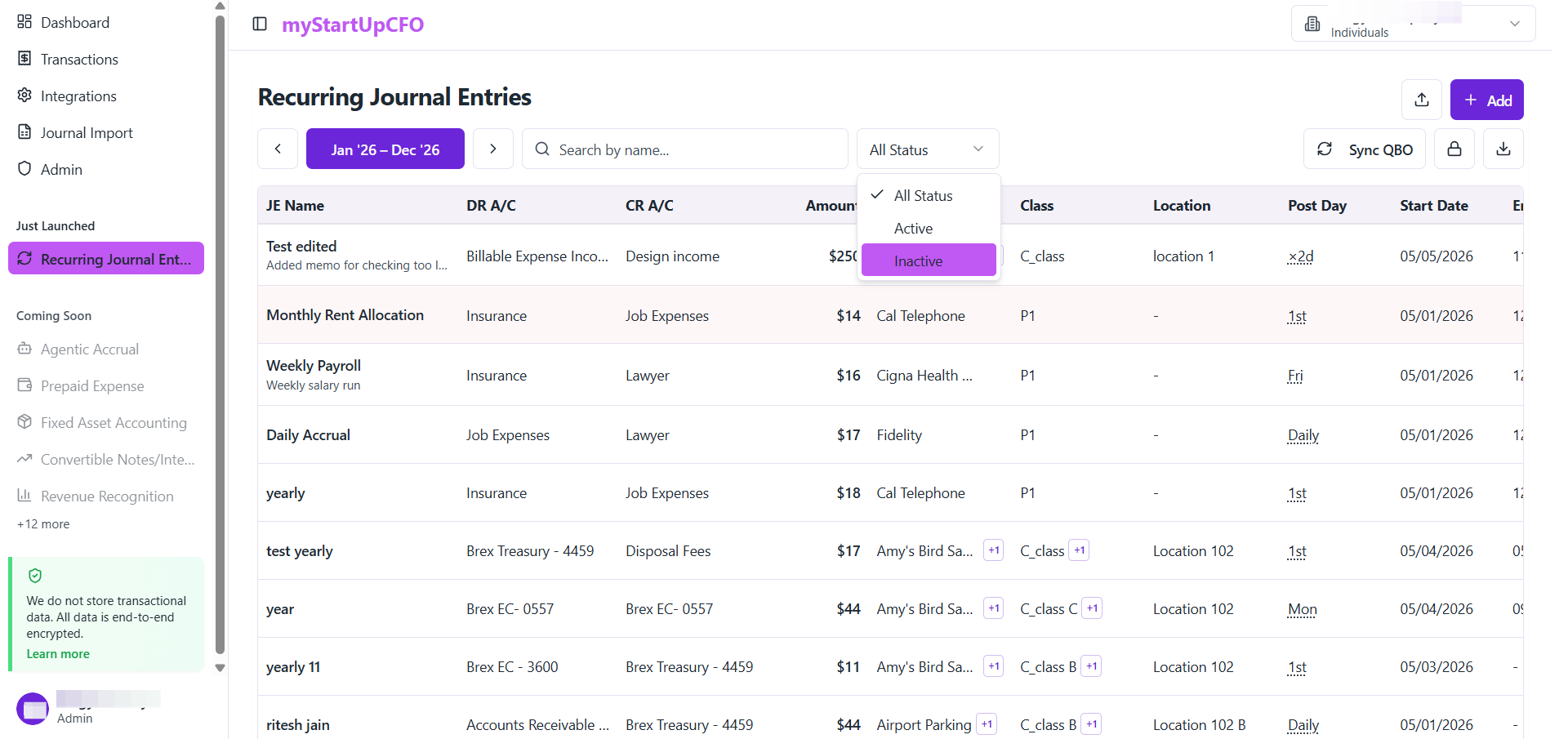1568x739 pixels.
Task: Expand +1 class badge in test yearly row
Action: [1080, 550]
